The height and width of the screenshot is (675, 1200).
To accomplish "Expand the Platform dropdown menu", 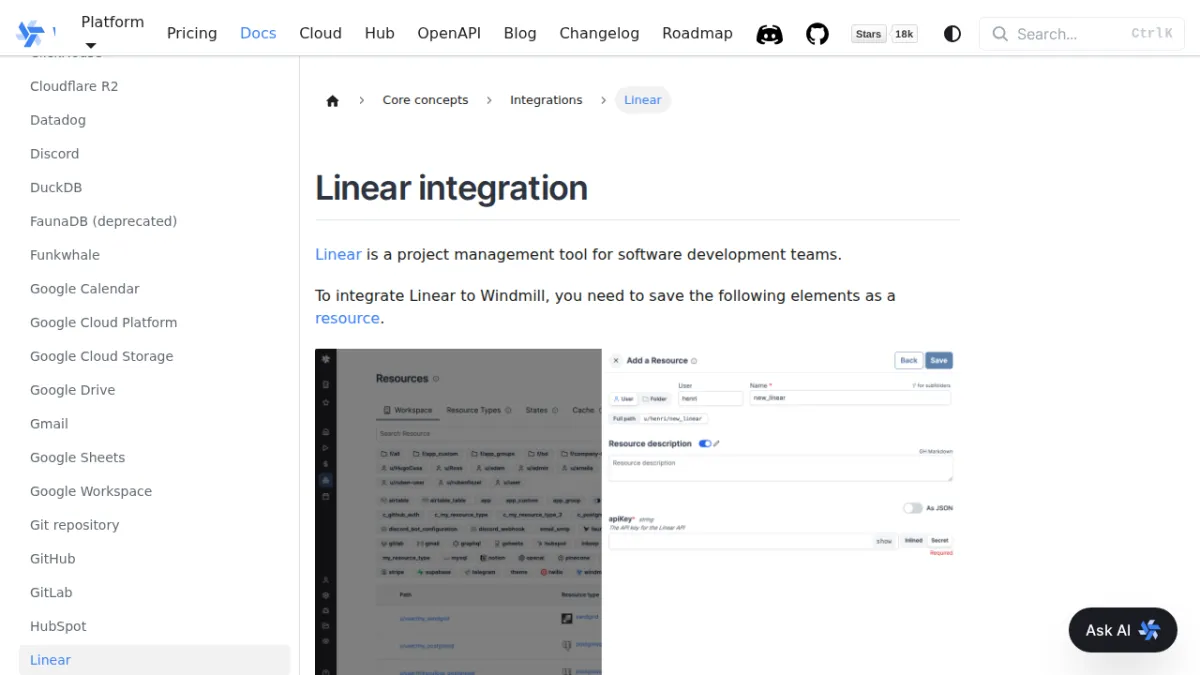I will 112,33.
